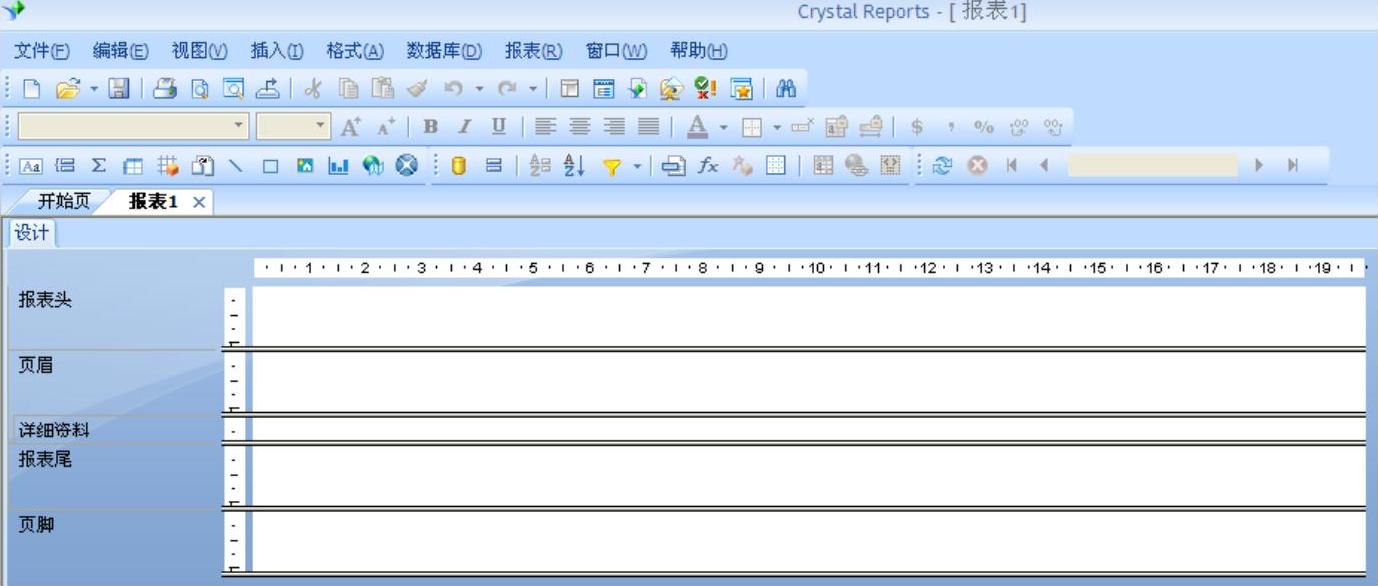Open the Formula Workshop fx icon
This screenshot has width=1378, height=586.
708,166
